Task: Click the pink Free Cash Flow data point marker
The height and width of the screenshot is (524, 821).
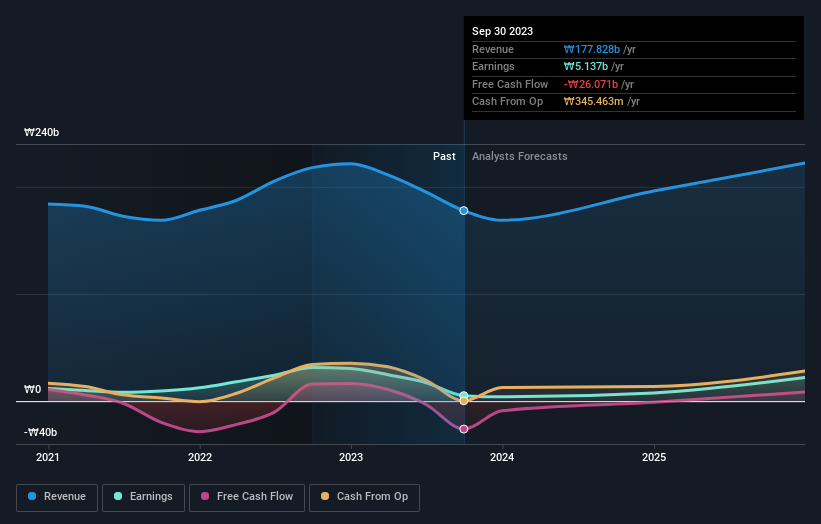Action: point(464,429)
